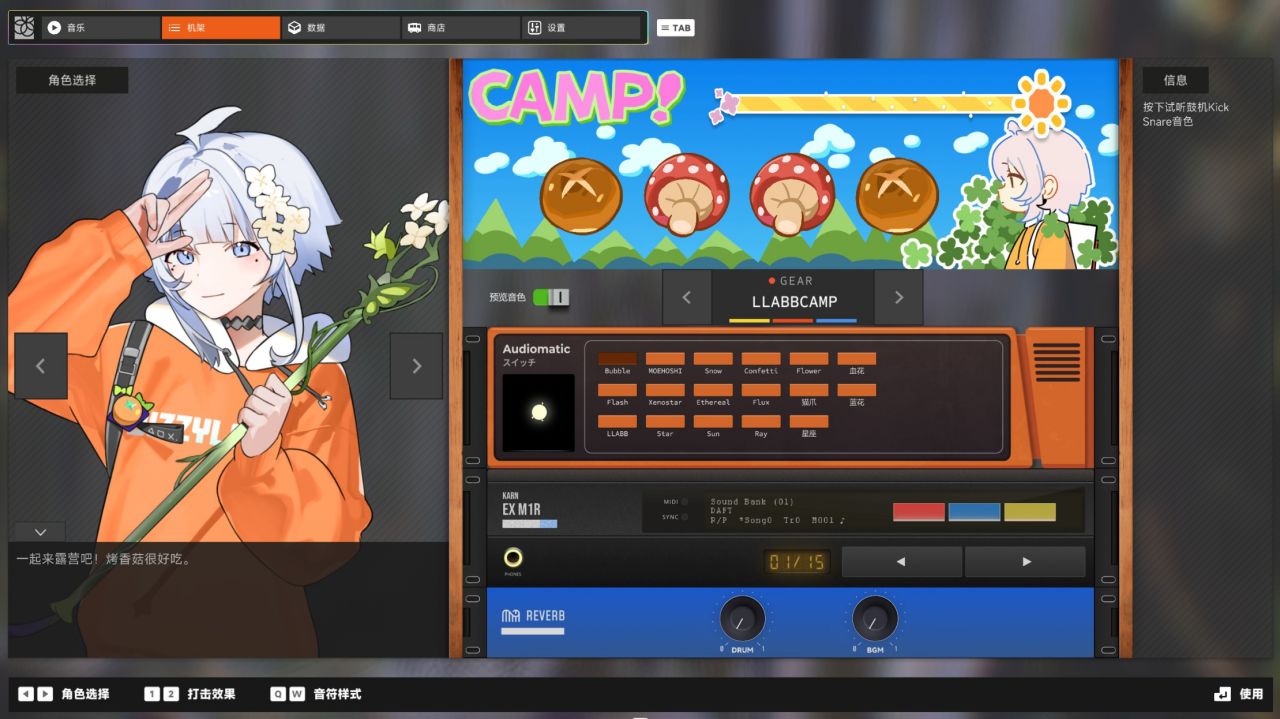Screen dimensions: 1280x719
Task: Click the orange speaker grille on Audiomatic
Action: (x=1057, y=363)
